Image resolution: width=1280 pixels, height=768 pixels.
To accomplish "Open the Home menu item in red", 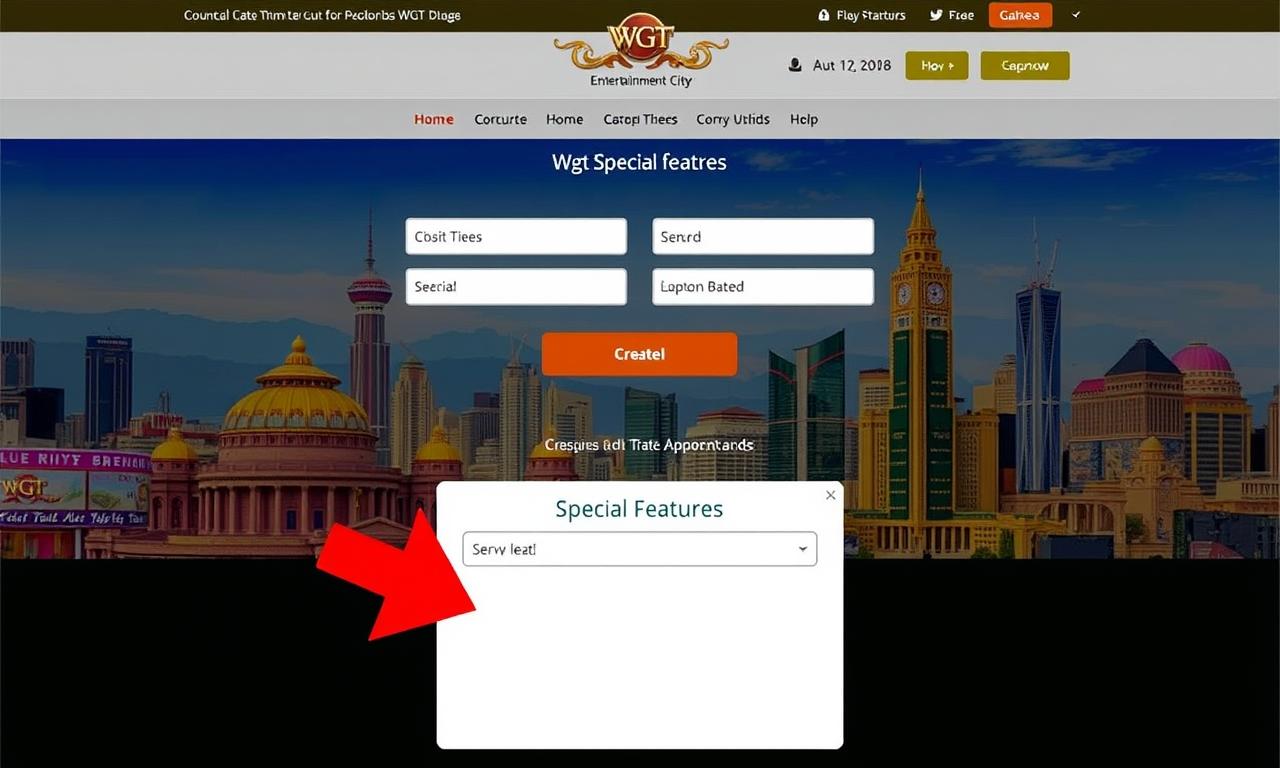I will (x=434, y=119).
